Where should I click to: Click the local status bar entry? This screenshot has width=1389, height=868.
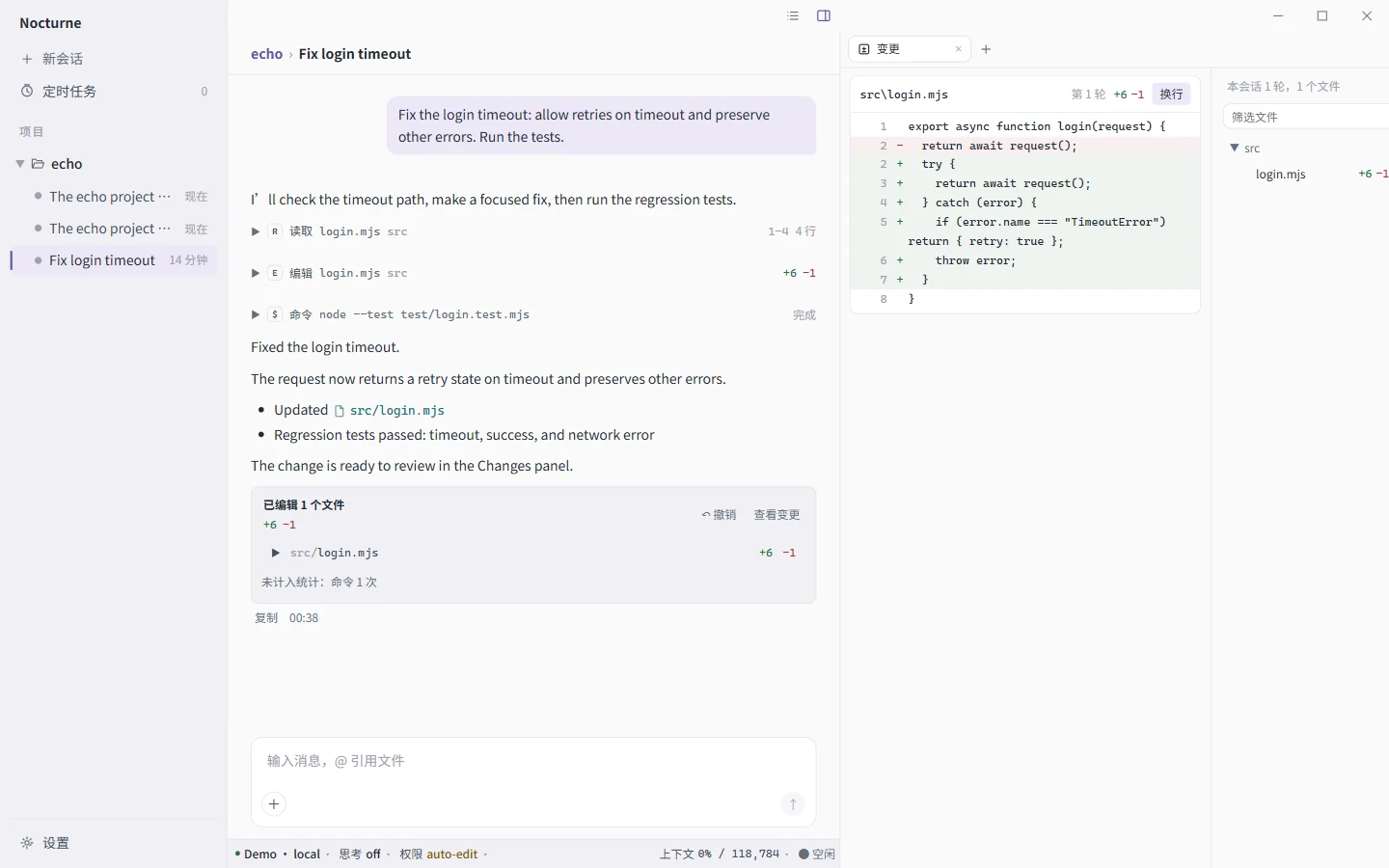[307, 854]
